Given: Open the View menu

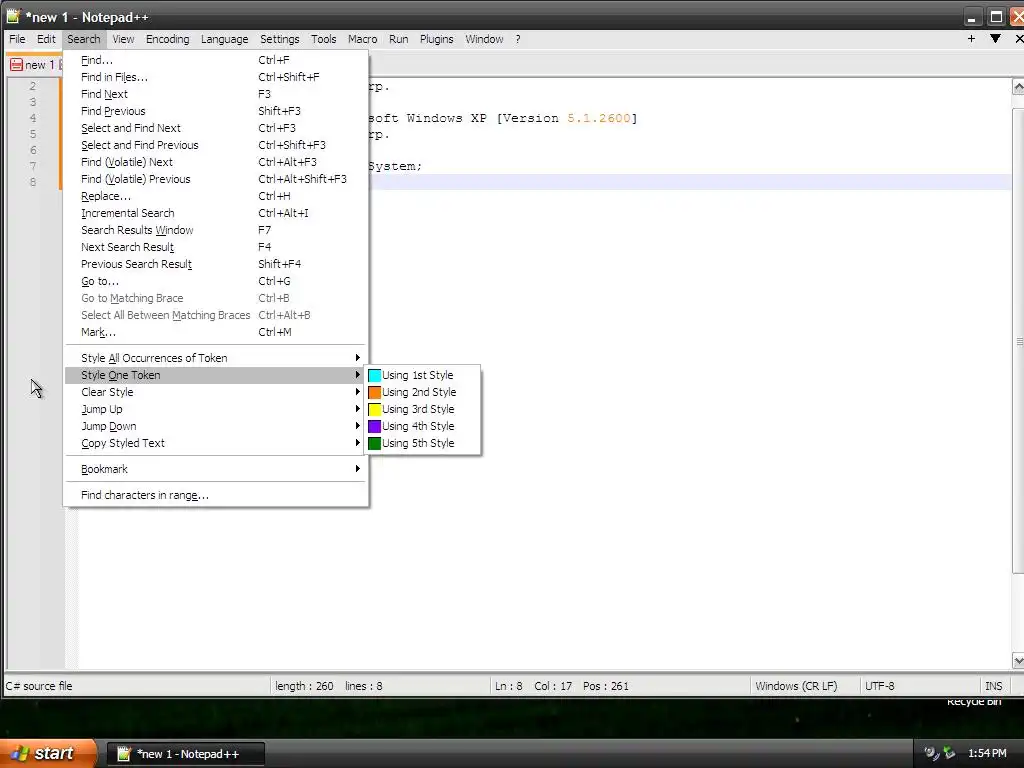Looking at the screenshot, I should (x=123, y=39).
